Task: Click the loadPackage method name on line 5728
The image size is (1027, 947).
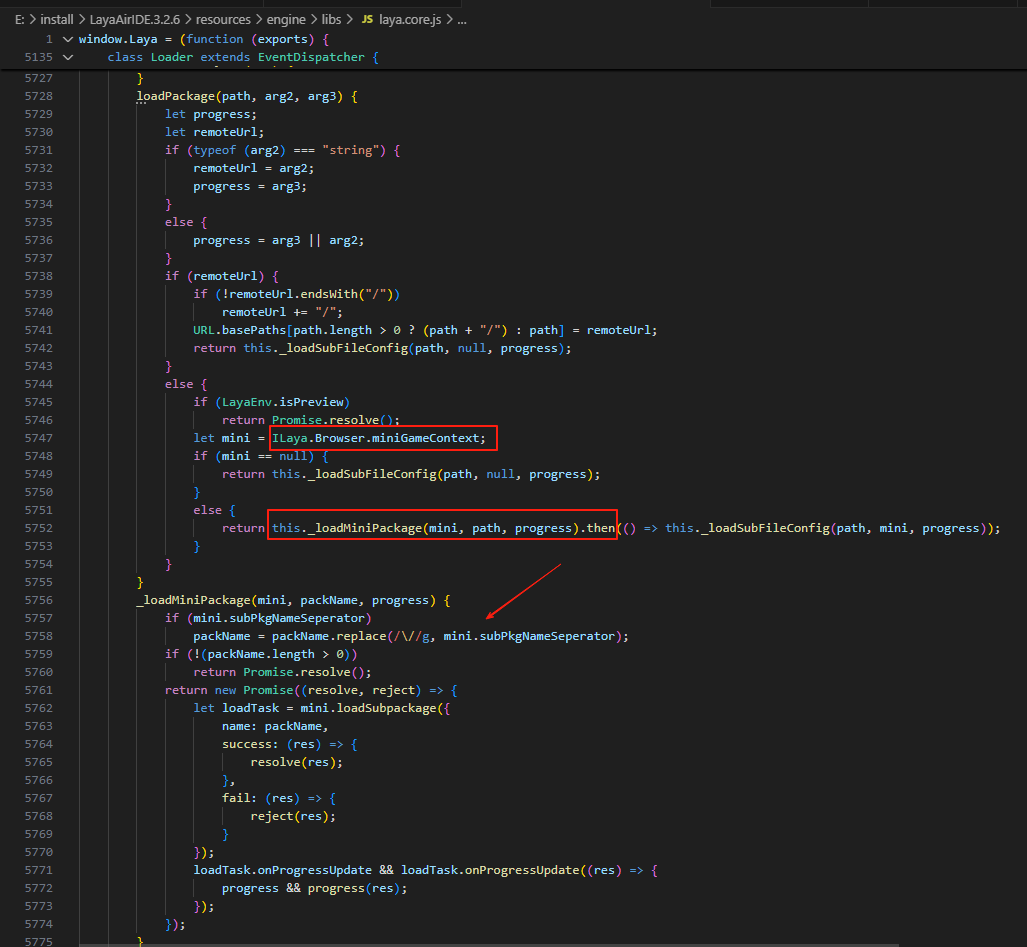Action: (176, 96)
